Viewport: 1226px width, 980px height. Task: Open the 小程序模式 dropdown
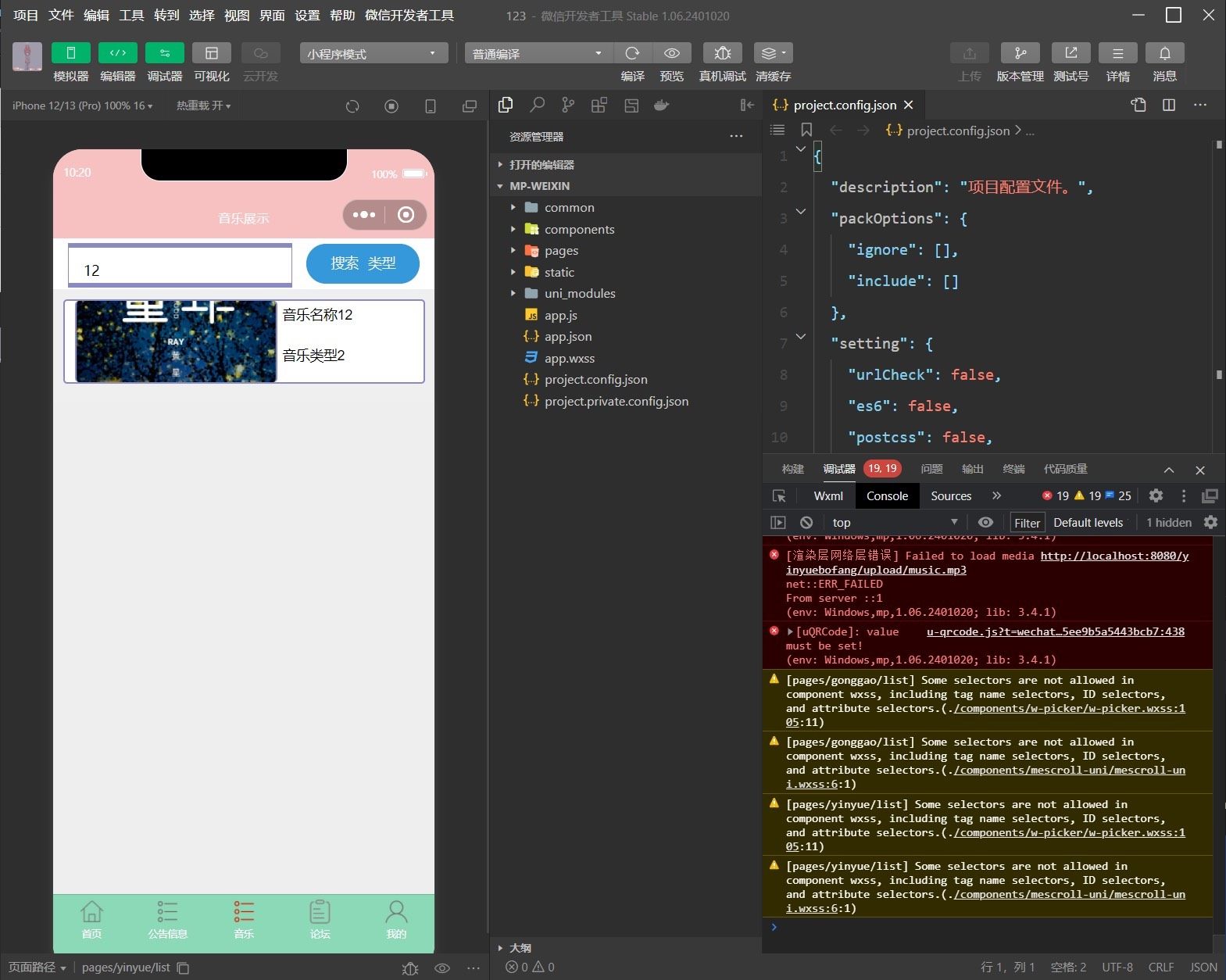pos(373,53)
